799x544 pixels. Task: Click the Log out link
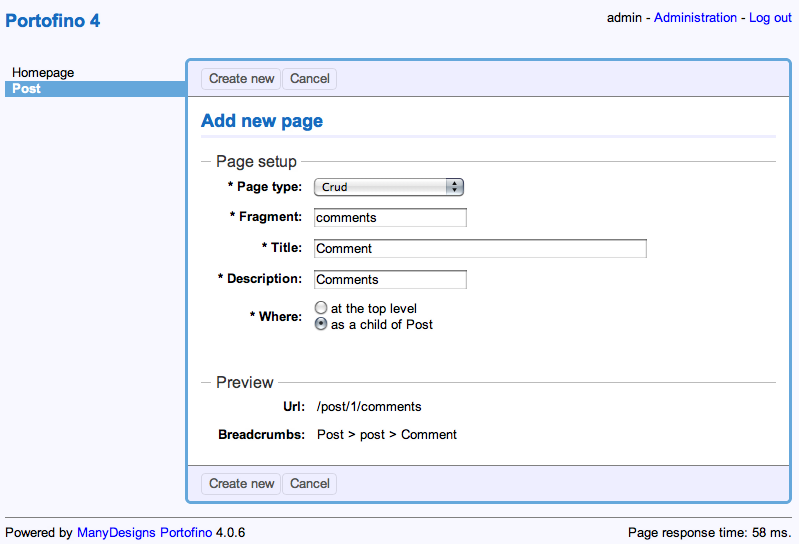pyautogui.click(x=770, y=18)
